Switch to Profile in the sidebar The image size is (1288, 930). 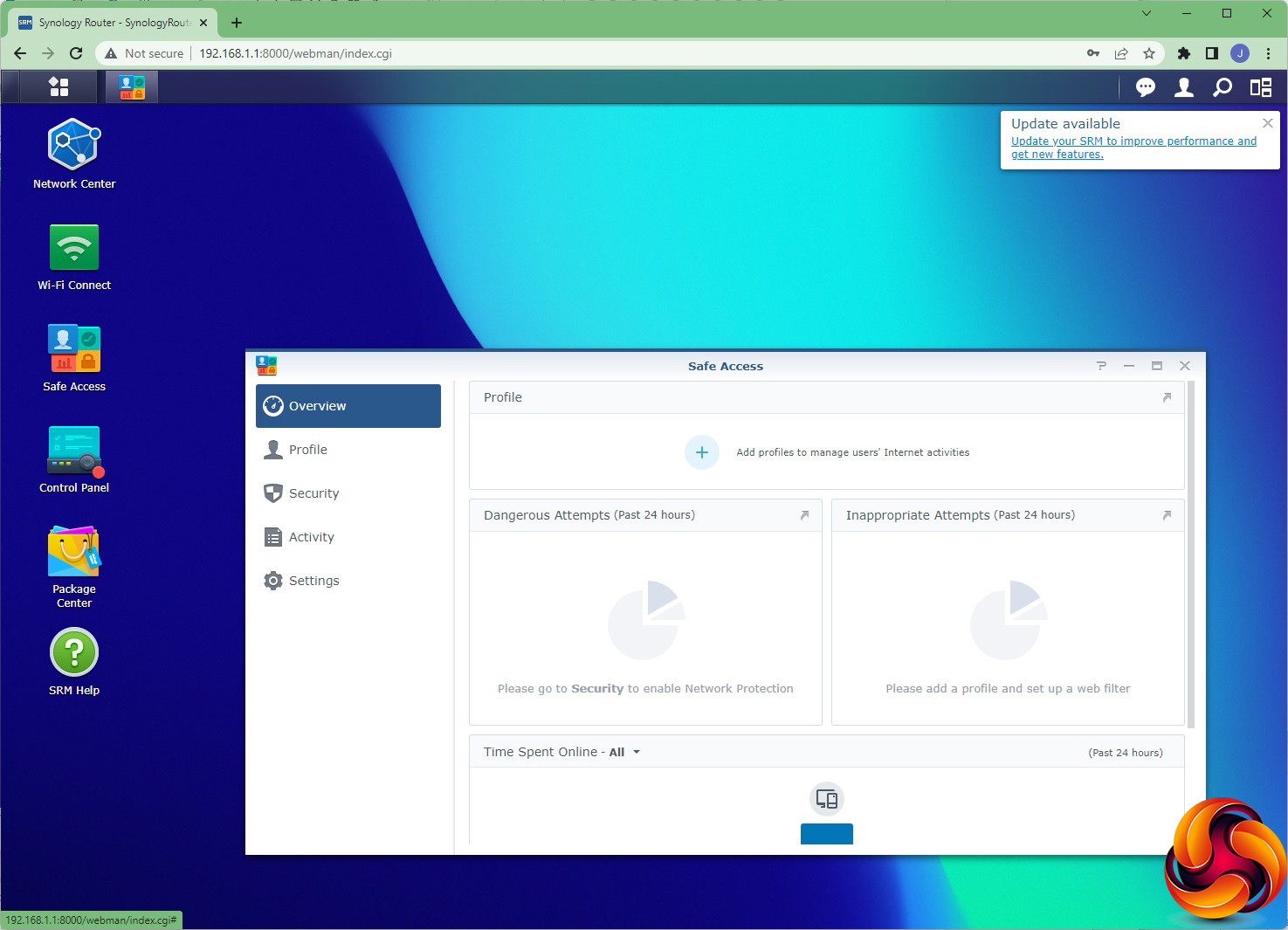pos(348,450)
